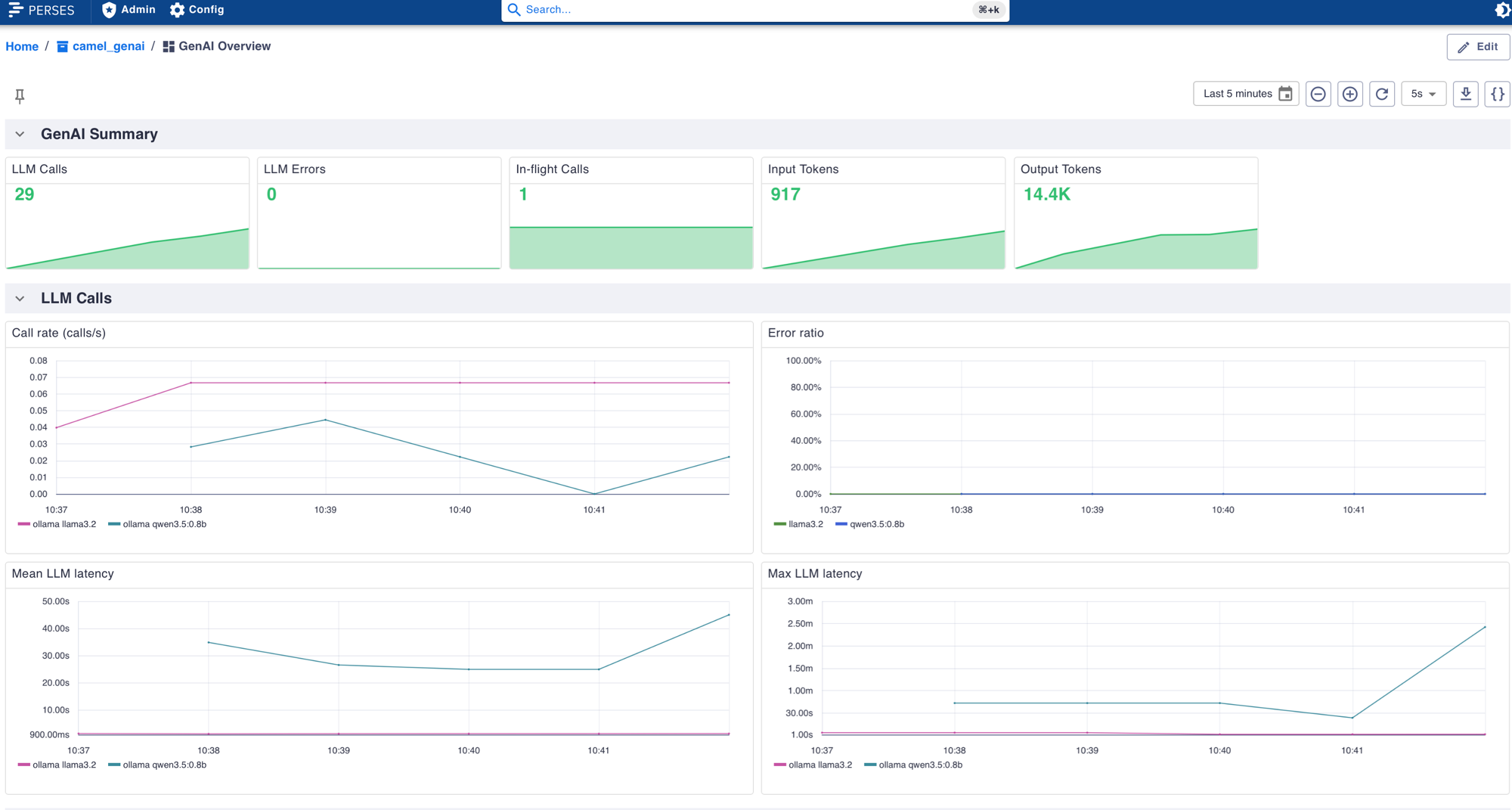
Task: Click the GenAI Overview dashboard title
Action: pos(225,46)
